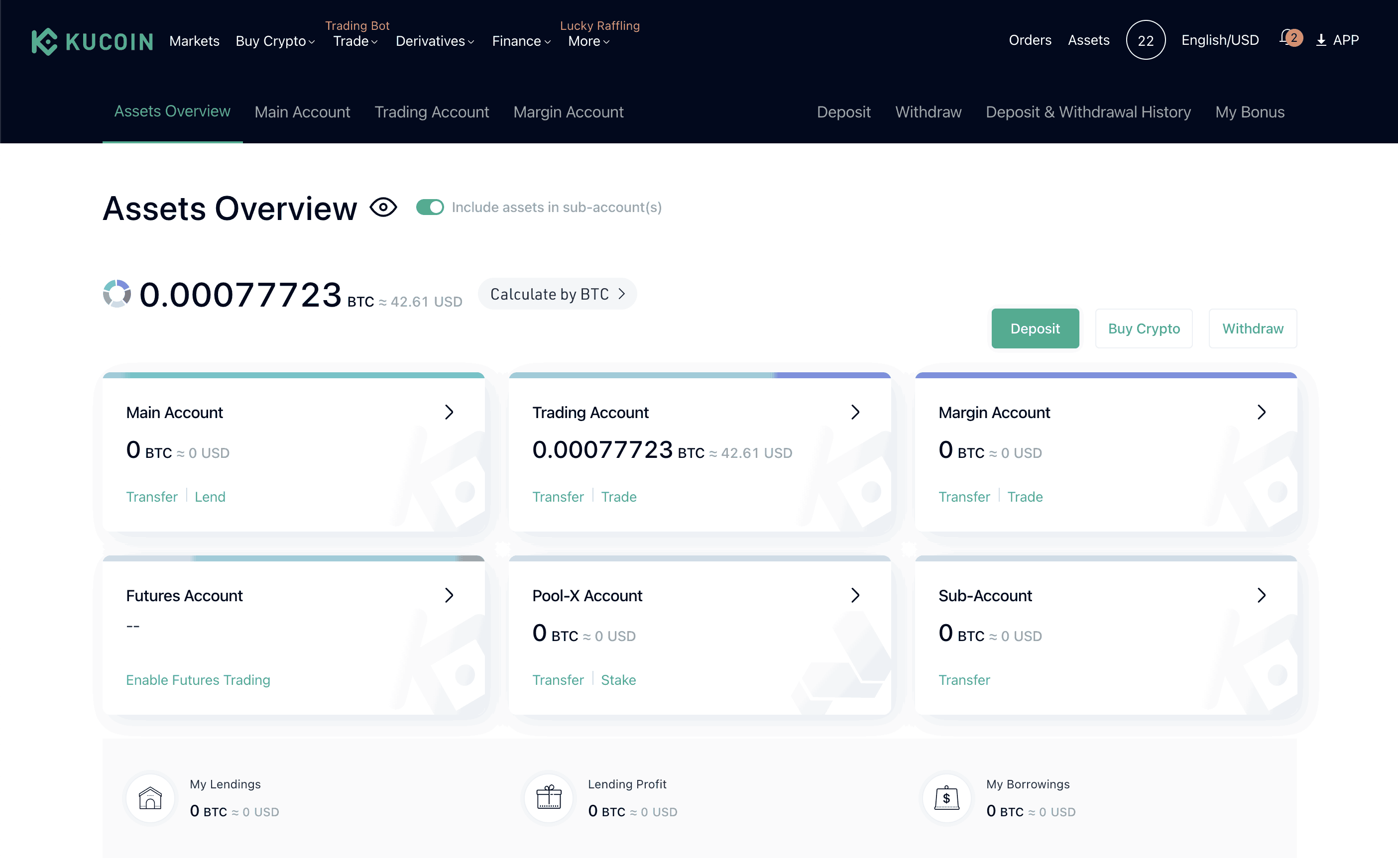
Task: Click the Main Account card title
Action: pyautogui.click(x=175, y=412)
